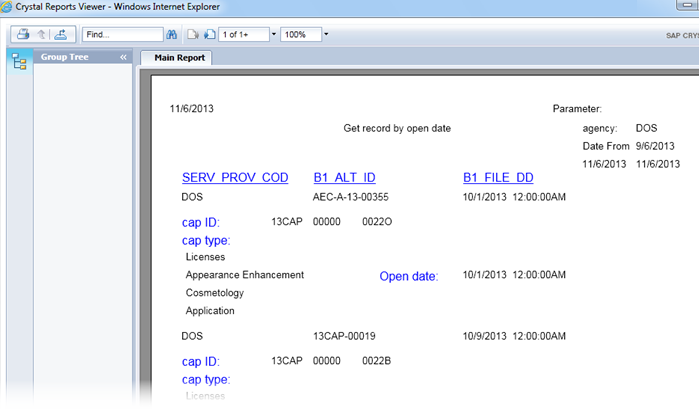Viewport: 699px width, 410px height.
Task: Select the AEC-A-13-00355 record ID
Action: click(350, 198)
